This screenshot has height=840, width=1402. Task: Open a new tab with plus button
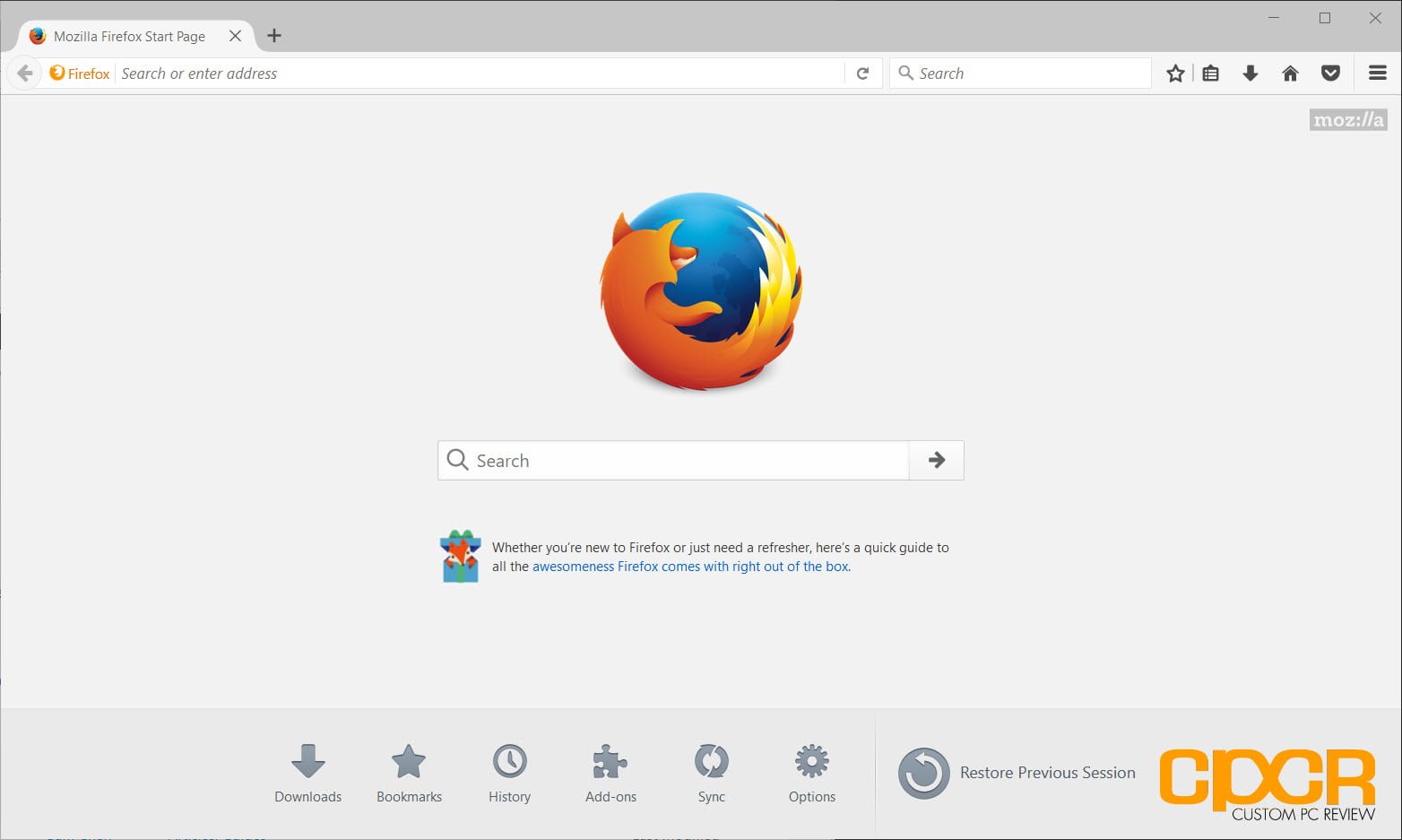[x=274, y=36]
